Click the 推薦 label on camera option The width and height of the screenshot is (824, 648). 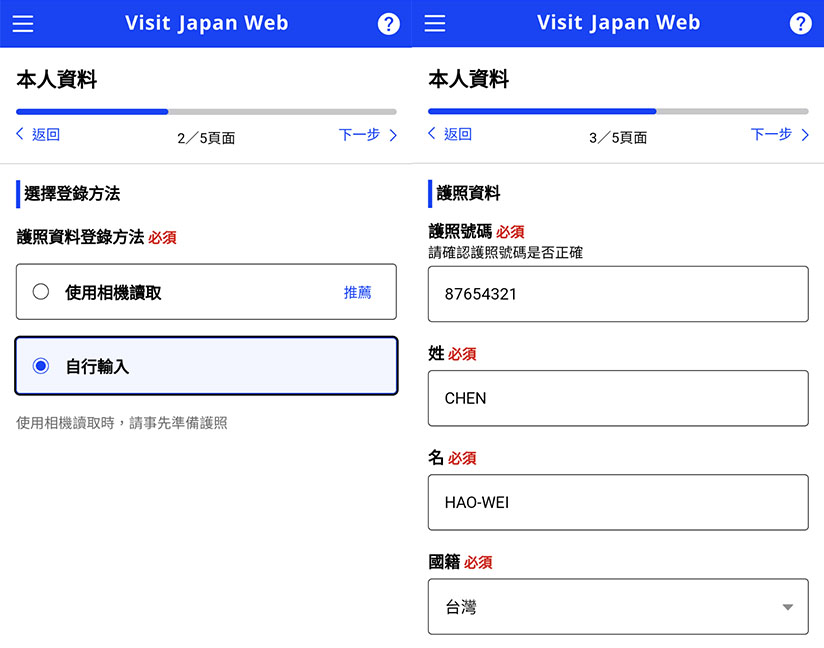(x=357, y=292)
